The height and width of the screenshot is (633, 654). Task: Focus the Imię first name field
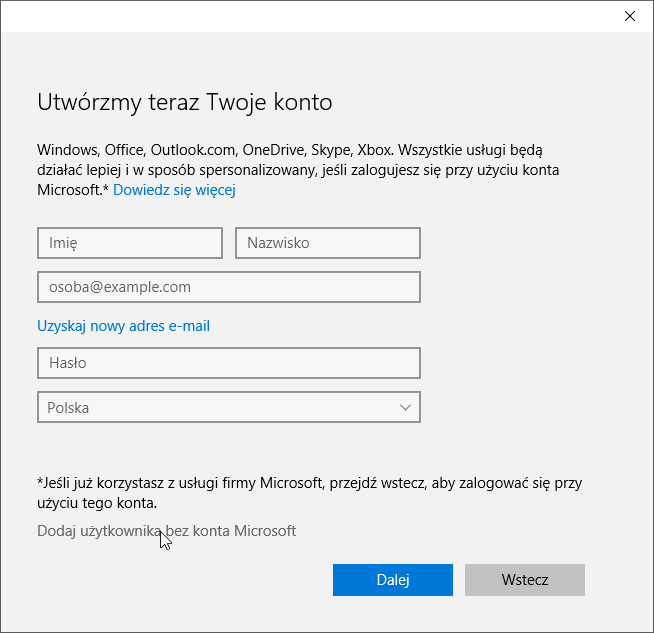pos(130,243)
